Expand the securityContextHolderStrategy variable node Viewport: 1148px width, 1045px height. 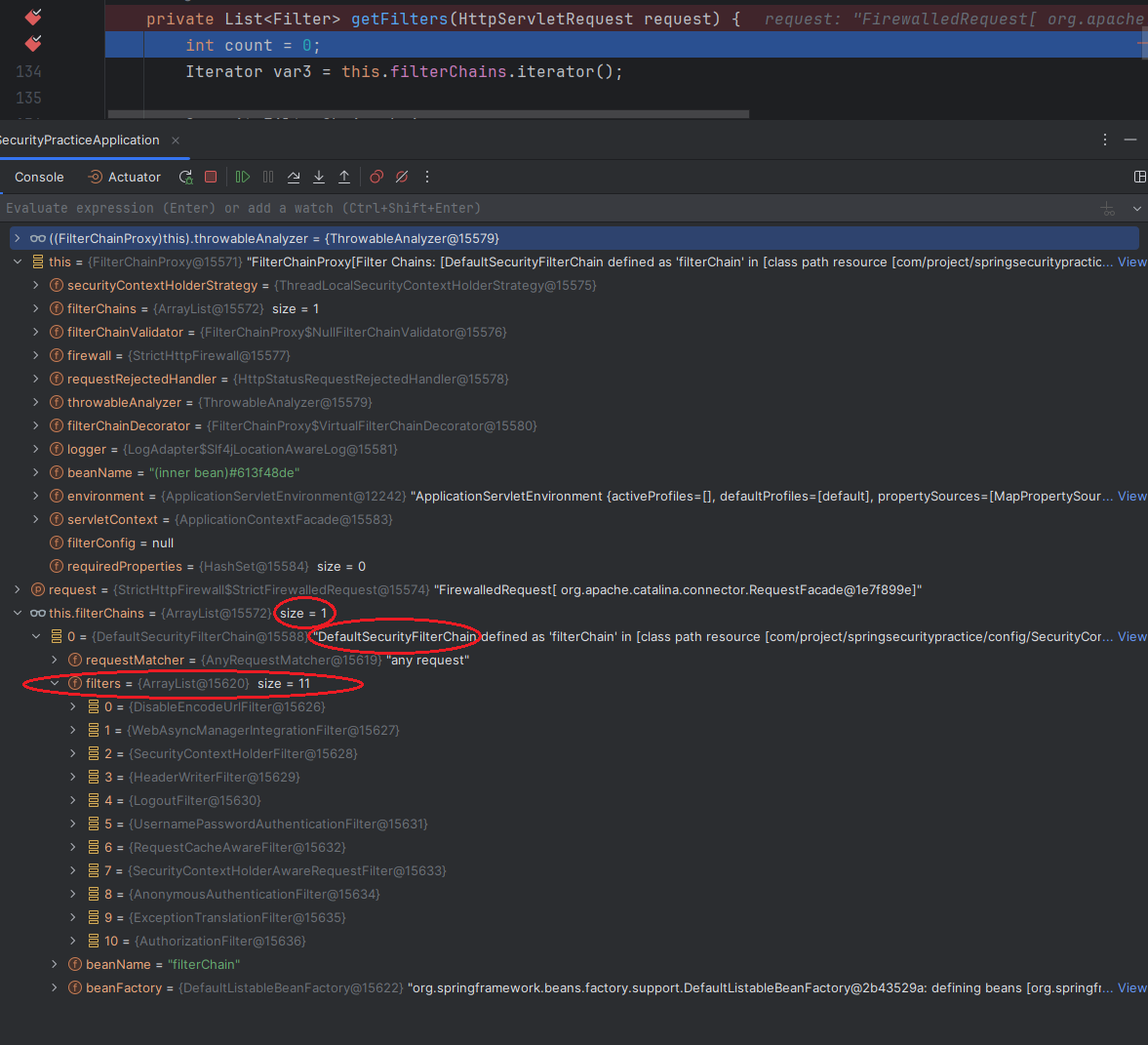click(36, 285)
